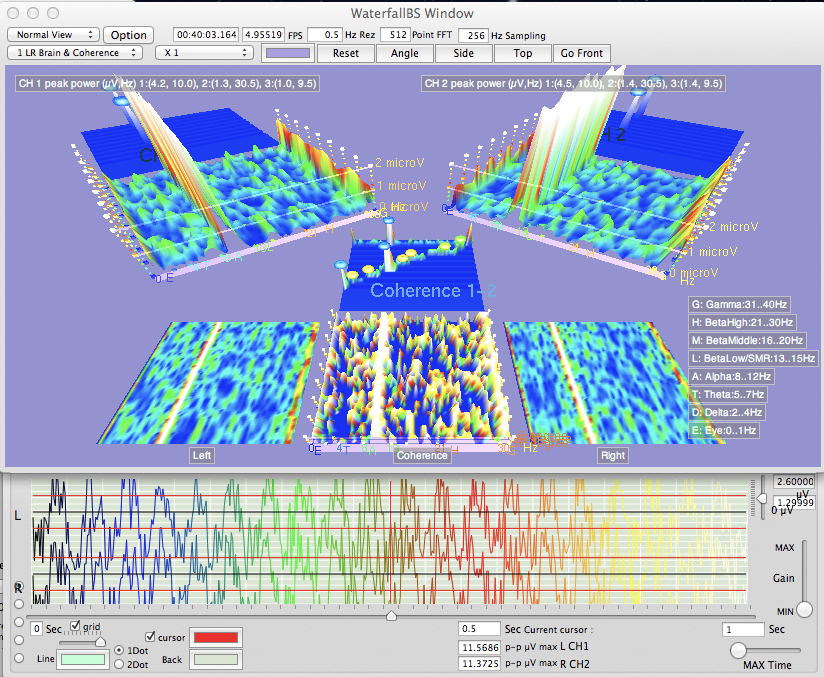Click the p-p µV max L CH1 value 11.5686
Screen dimensions: 824x677
pos(479,647)
